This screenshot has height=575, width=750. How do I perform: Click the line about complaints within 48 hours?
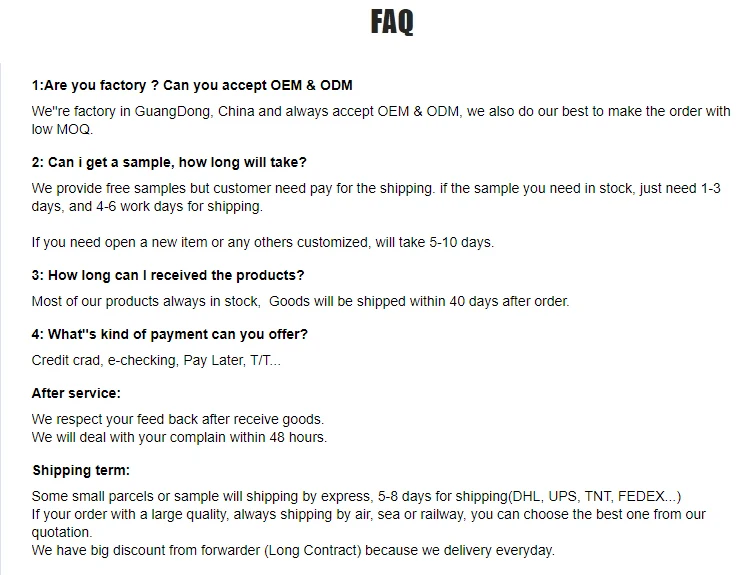pyautogui.click(x=179, y=437)
